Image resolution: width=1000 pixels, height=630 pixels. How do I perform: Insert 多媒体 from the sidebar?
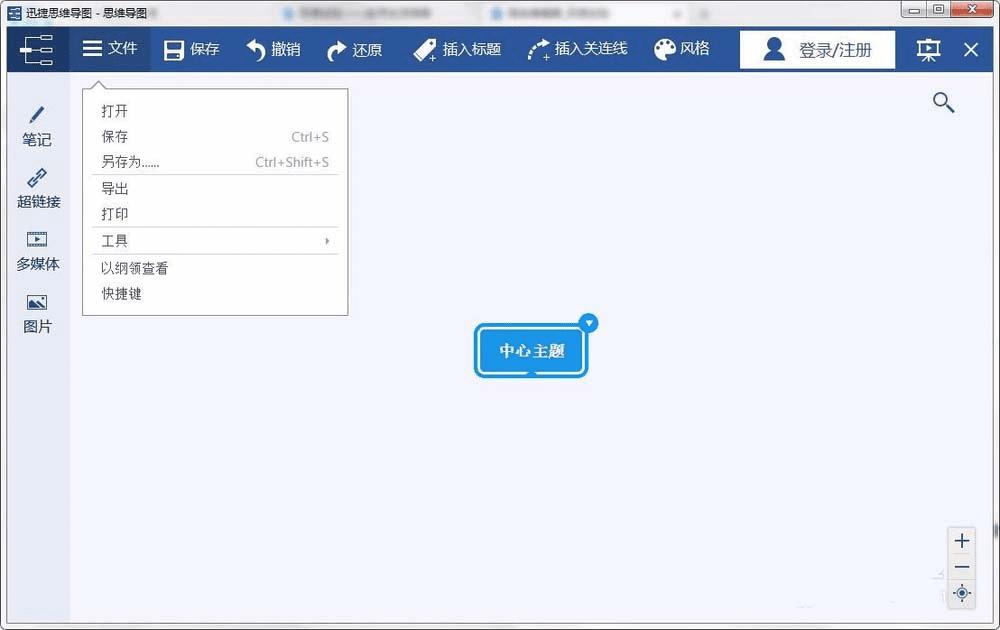click(x=38, y=251)
